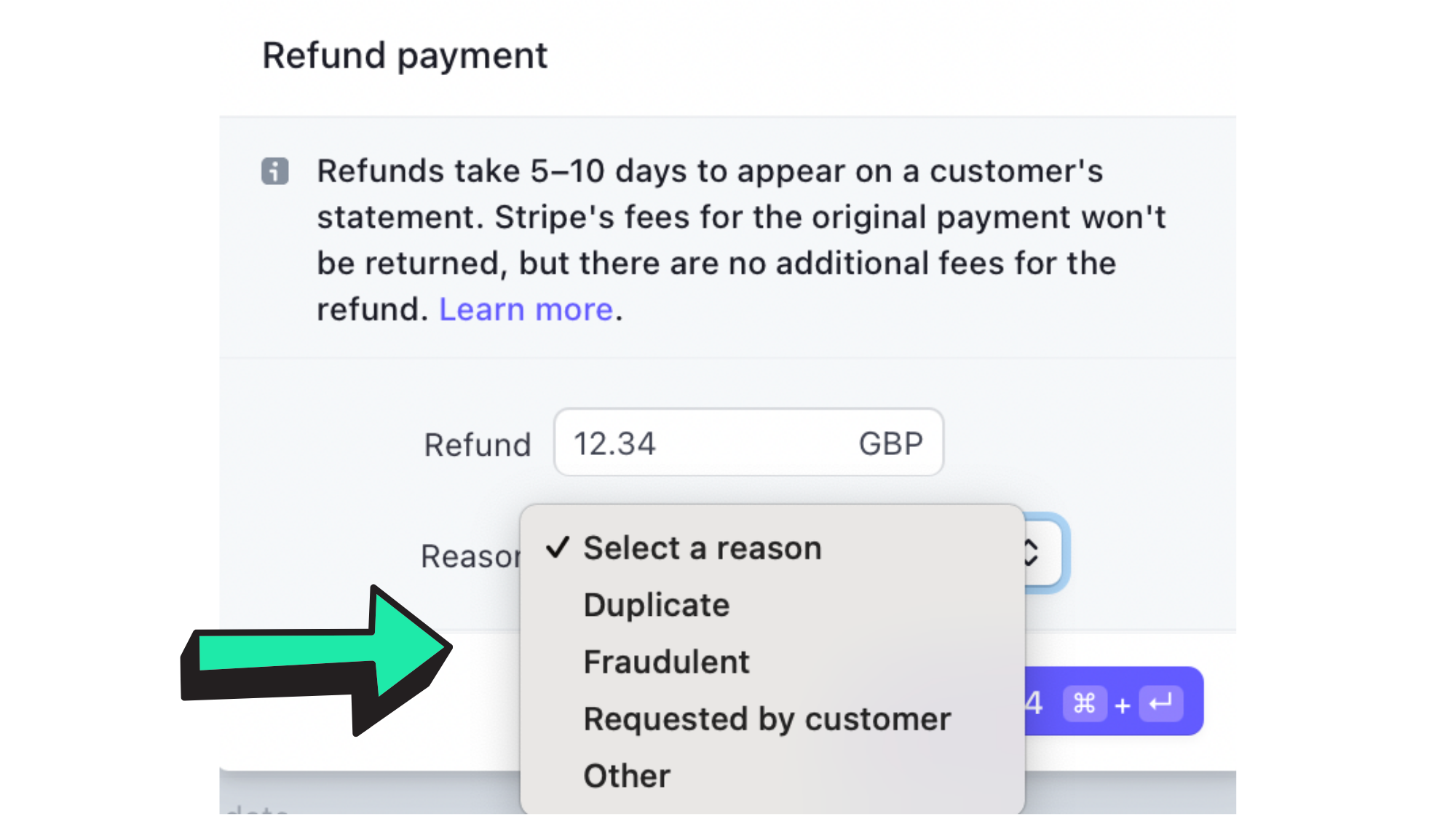This screenshot has width=1456, height=819.
Task: Choose Duplicate as the refund reason
Action: (656, 605)
